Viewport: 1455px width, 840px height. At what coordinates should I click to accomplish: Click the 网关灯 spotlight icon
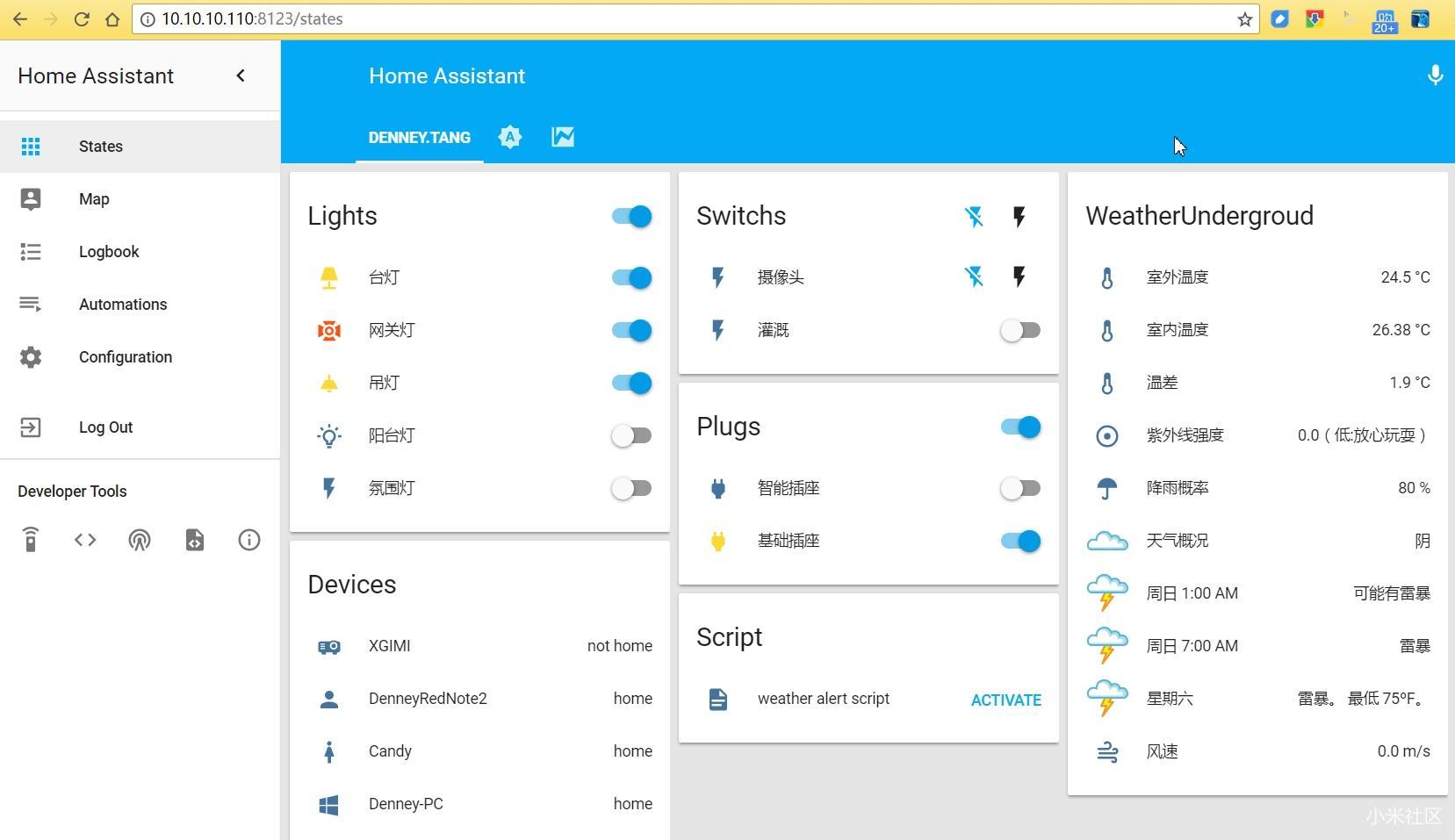coord(329,330)
